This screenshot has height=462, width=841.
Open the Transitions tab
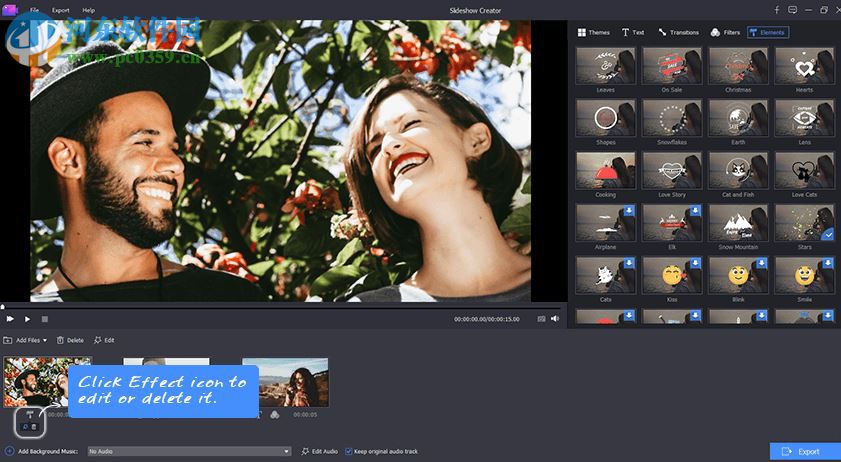678,32
